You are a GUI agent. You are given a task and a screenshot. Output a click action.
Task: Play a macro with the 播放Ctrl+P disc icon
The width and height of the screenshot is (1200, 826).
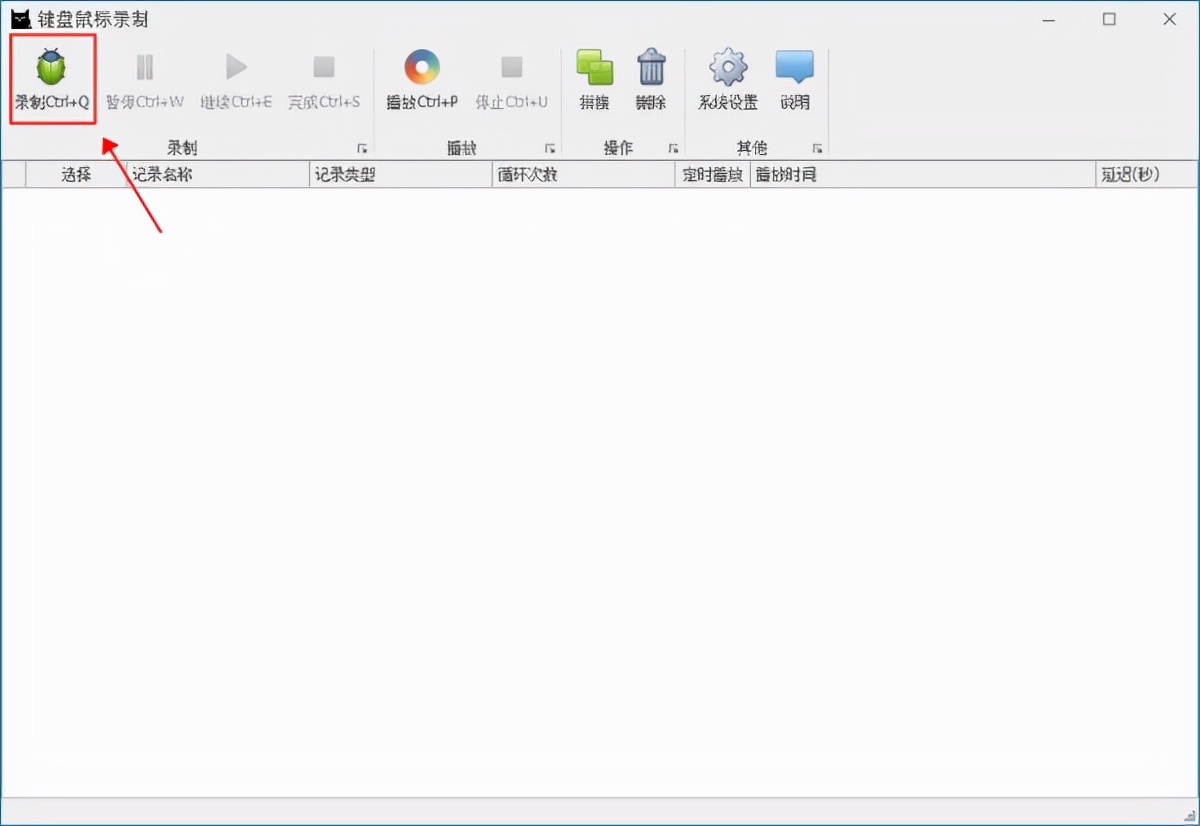[420, 67]
